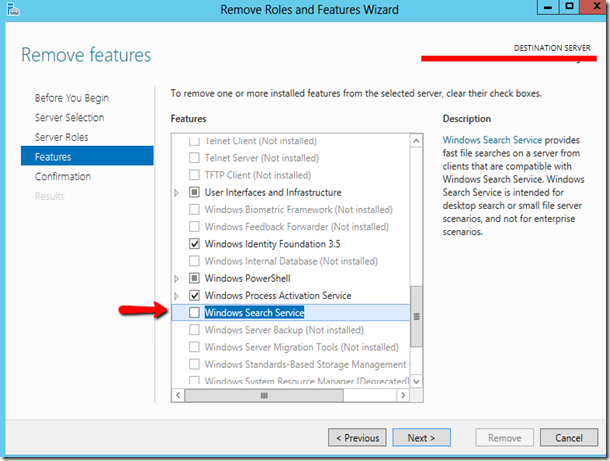
Task: Click the vertical scrollbar up arrow
Action: pyautogui.click(x=416, y=141)
